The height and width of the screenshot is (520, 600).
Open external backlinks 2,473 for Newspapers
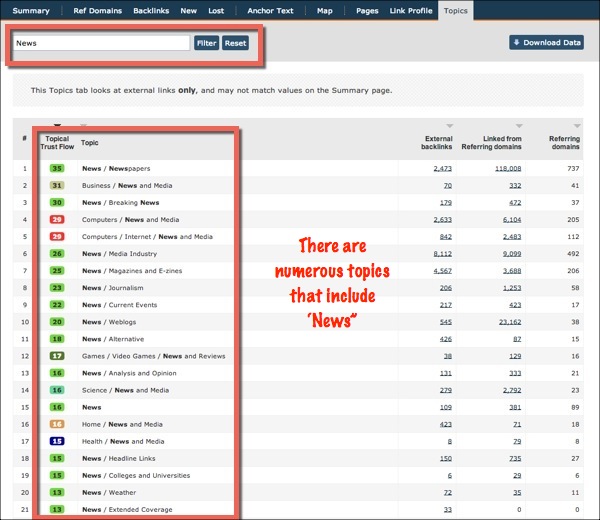pos(443,168)
